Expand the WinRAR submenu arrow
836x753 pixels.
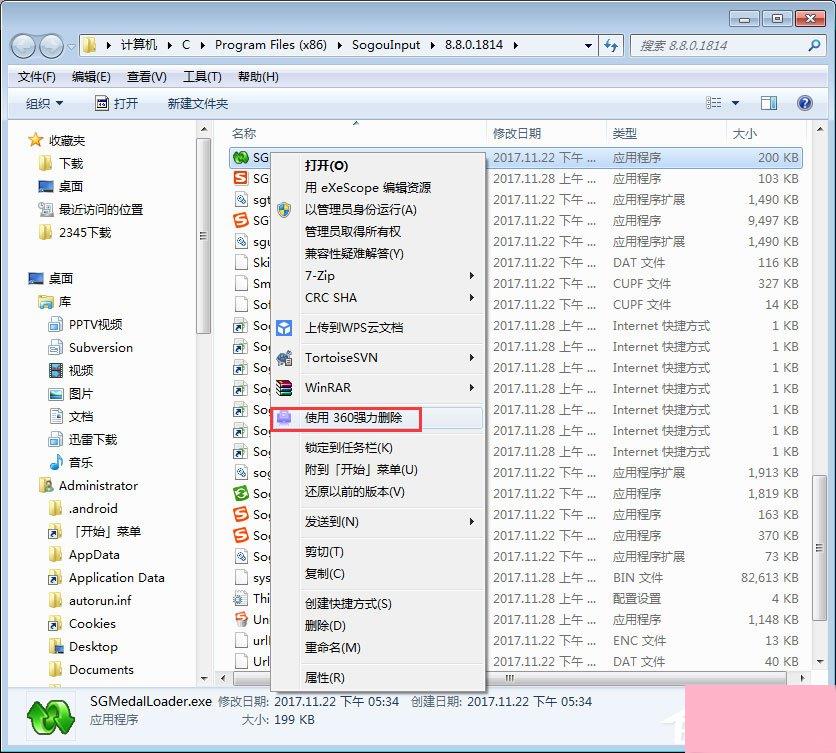[471, 388]
